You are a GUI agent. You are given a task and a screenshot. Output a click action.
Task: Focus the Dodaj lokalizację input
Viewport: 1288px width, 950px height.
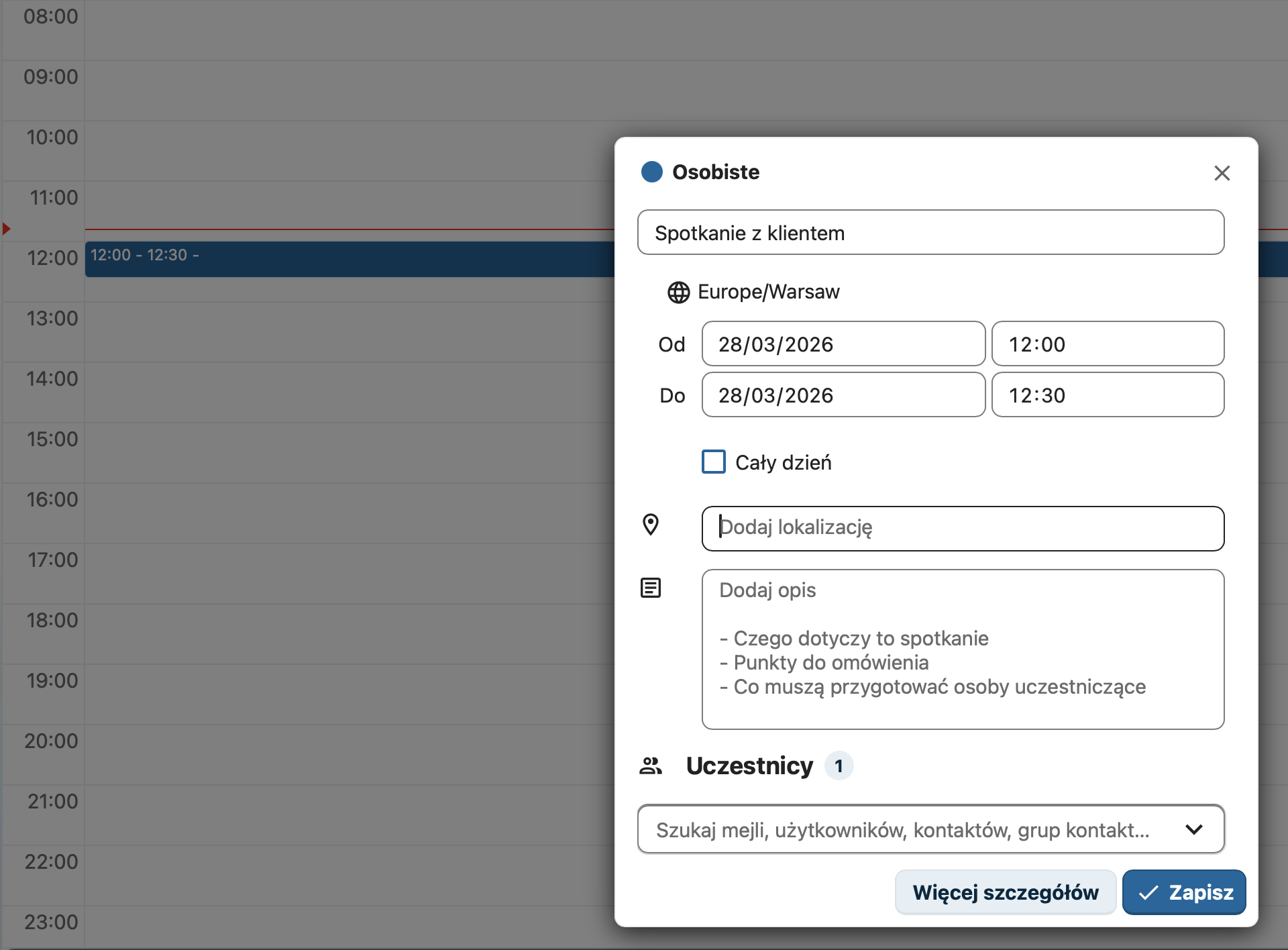click(x=962, y=528)
